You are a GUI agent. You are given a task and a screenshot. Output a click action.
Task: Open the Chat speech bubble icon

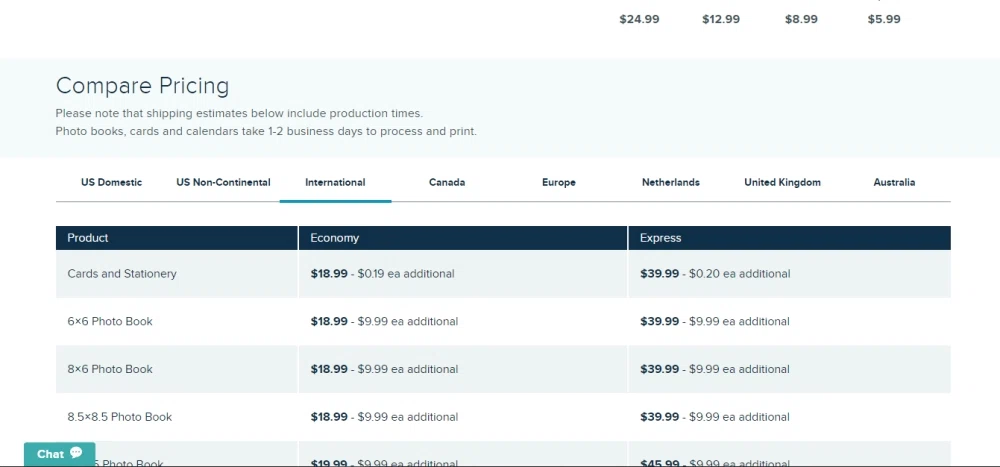[76, 453]
